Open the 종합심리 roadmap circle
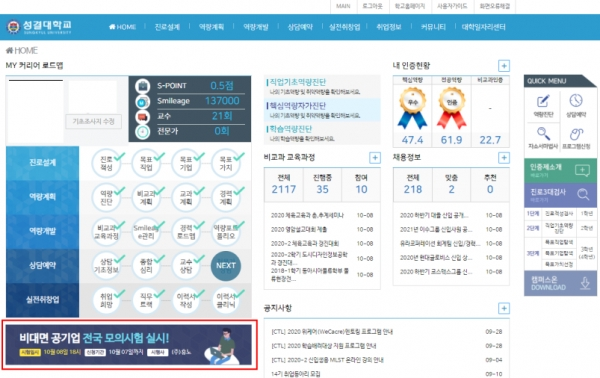This screenshot has height=378, width=600. point(146,266)
